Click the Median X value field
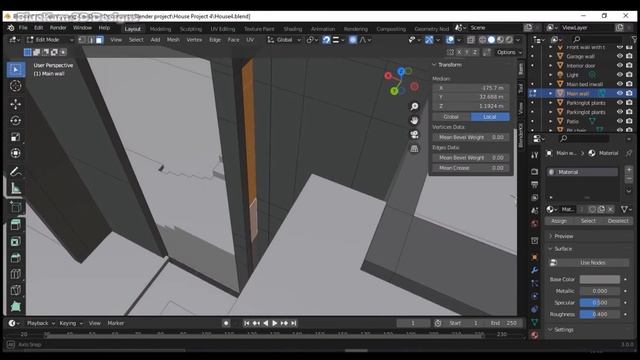Image resolution: width=640 pixels, height=360 pixels. [x=471, y=88]
